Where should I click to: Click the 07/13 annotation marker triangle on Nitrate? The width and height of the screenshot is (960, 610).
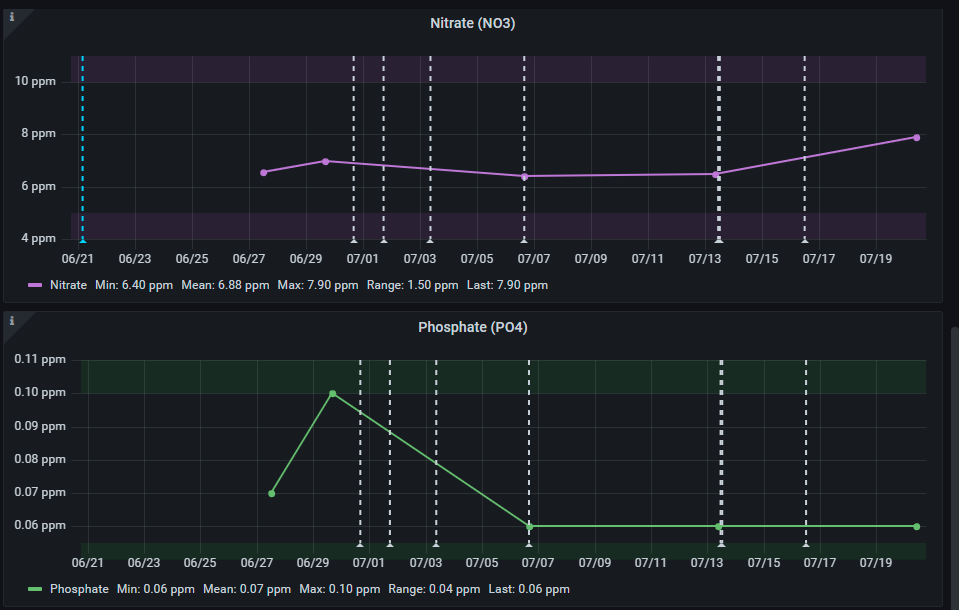[x=719, y=240]
